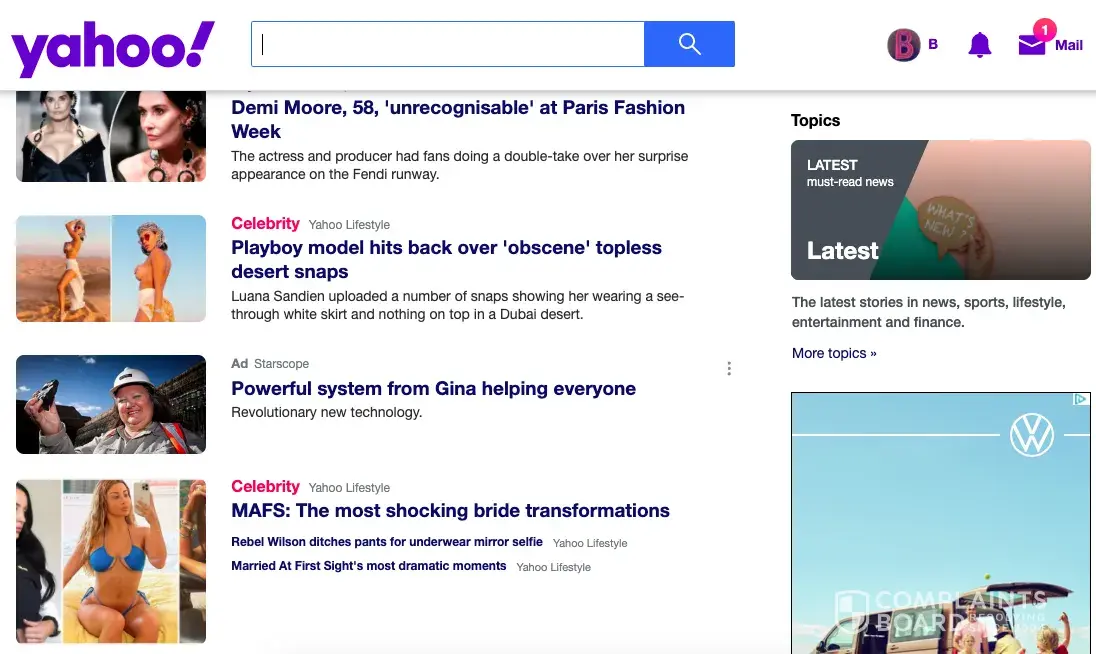Click the Luana Sandien summary text
1096x654 pixels.
pyautogui.click(x=457, y=305)
